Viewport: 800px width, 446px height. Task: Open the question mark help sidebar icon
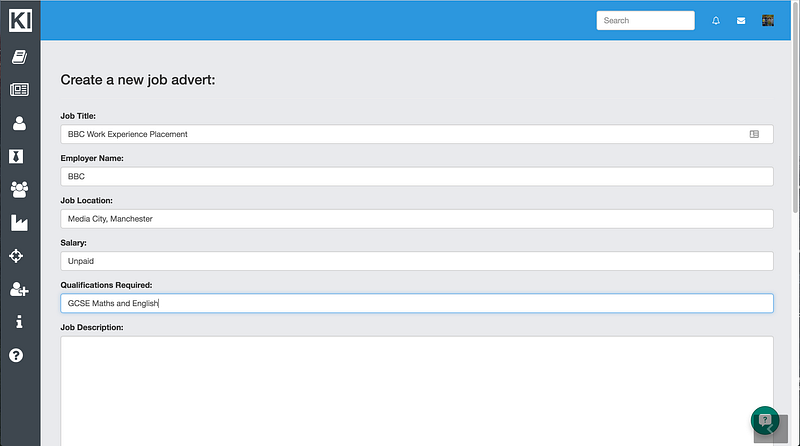pyautogui.click(x=19, y=355)
